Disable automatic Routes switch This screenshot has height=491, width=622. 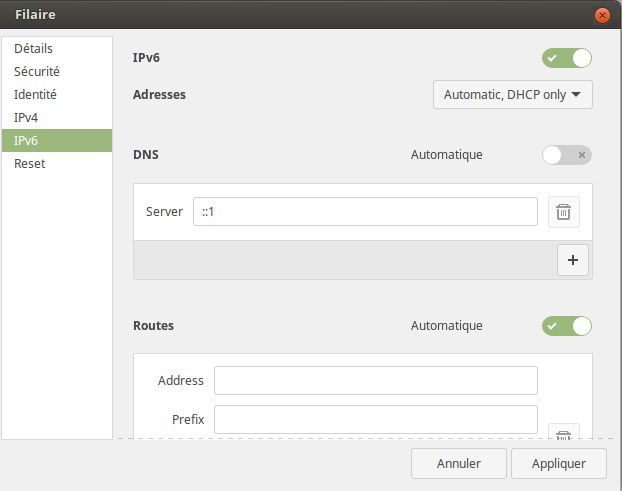click(567, 326)
